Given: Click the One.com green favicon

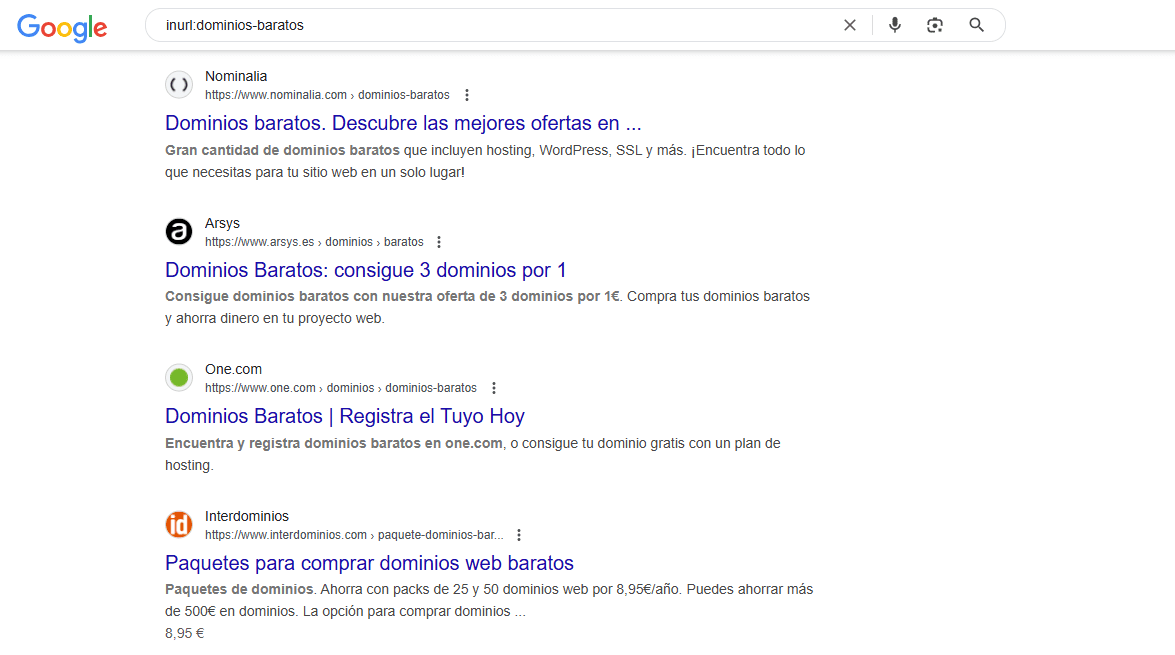Looking at the screenshot, I should pyautogui.click(x=179, y=378).
